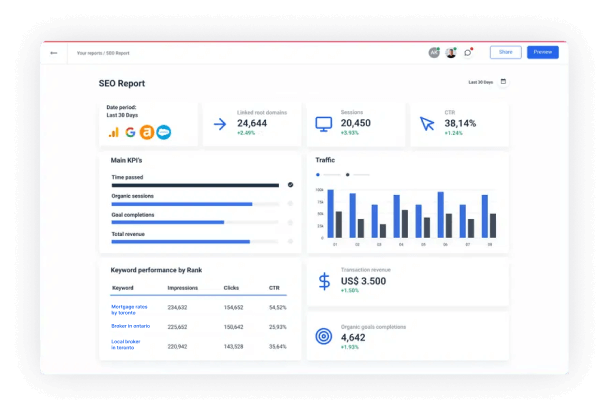Open 'Mortgage rates in toronto' keyword link
The width and height of the screenshot is (609, 415).
(129, 309)
